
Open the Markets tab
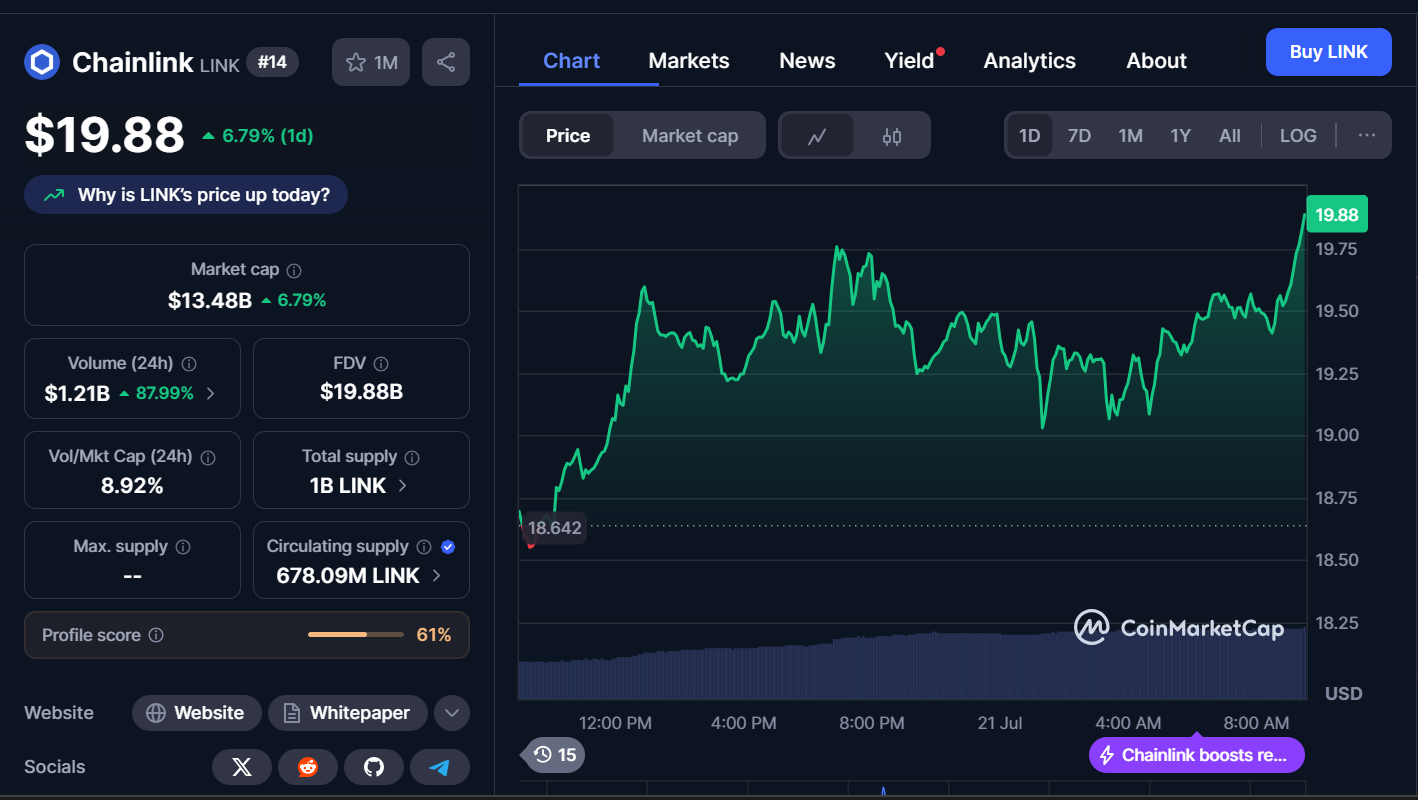point(689,61)
